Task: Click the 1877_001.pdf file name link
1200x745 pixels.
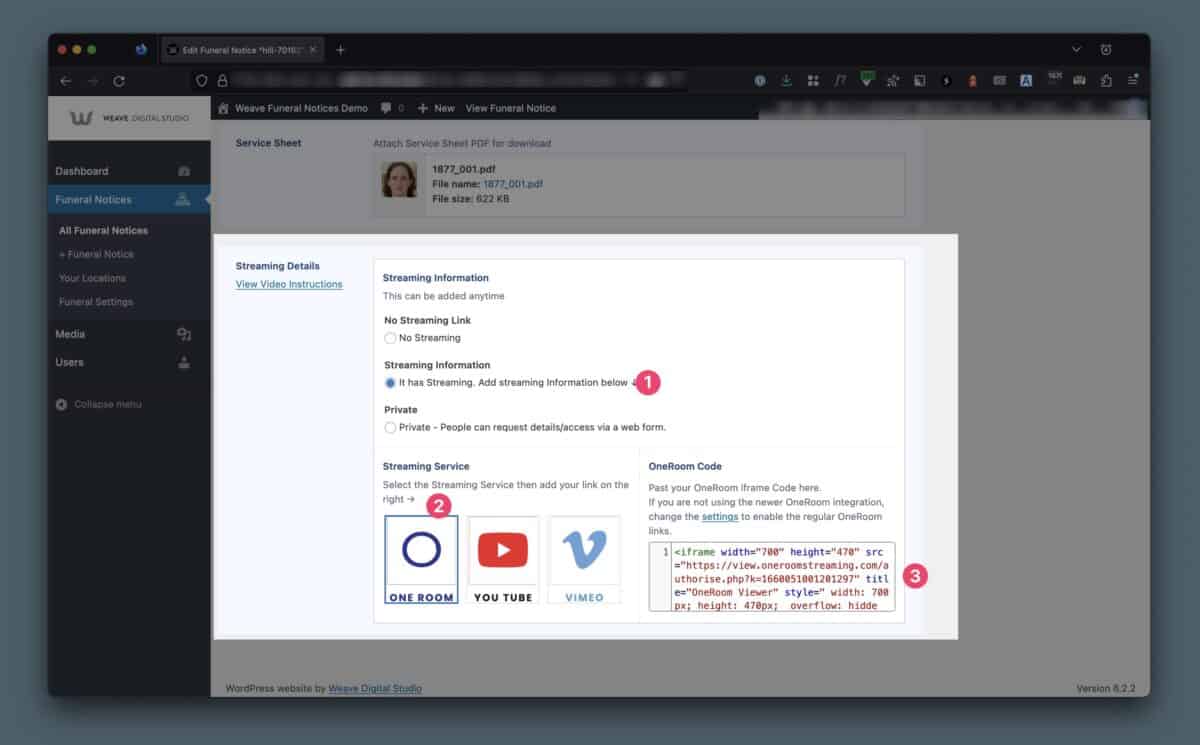Action: point(513,184)
